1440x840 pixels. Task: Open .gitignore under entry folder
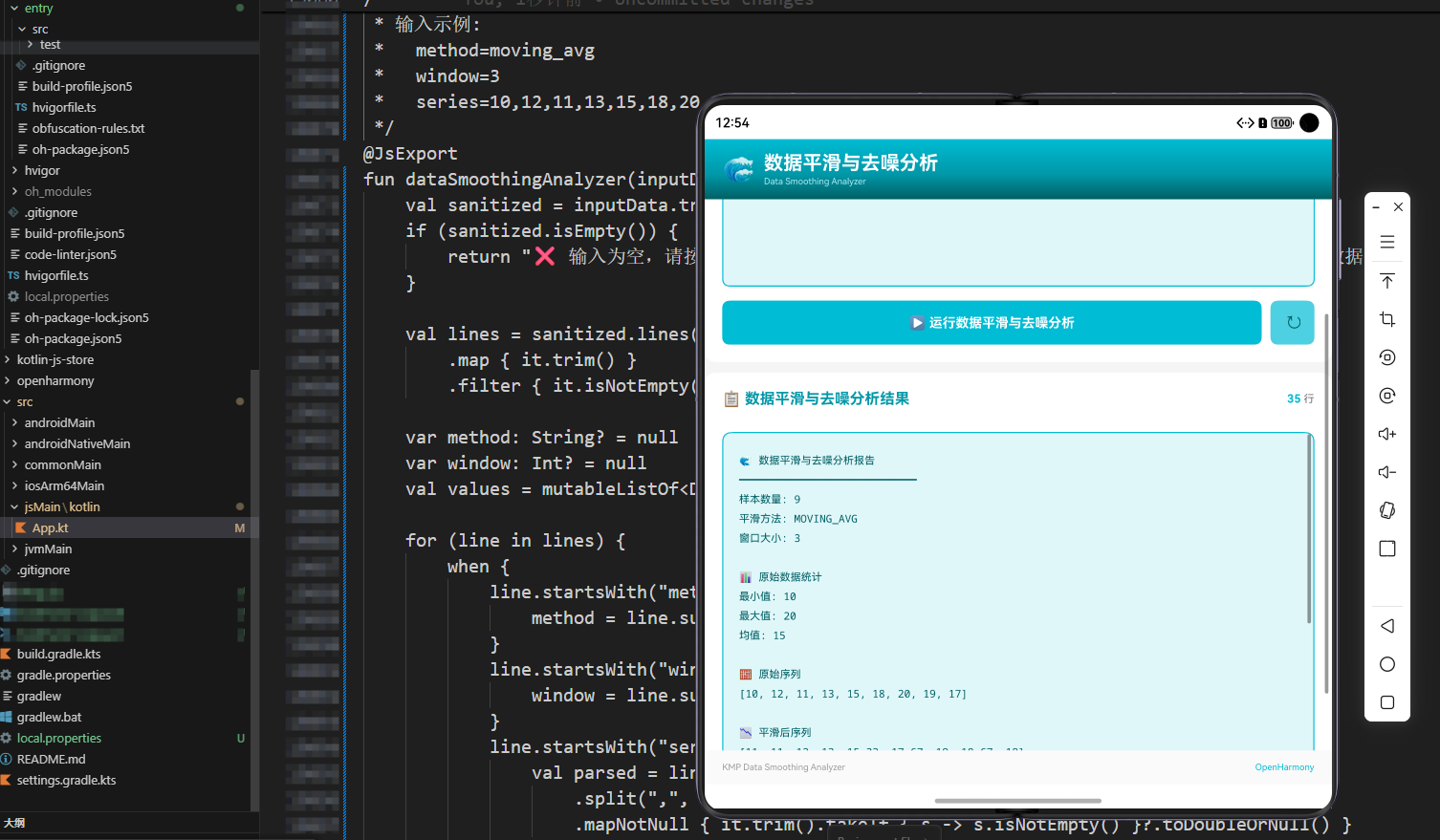point(58,65)
